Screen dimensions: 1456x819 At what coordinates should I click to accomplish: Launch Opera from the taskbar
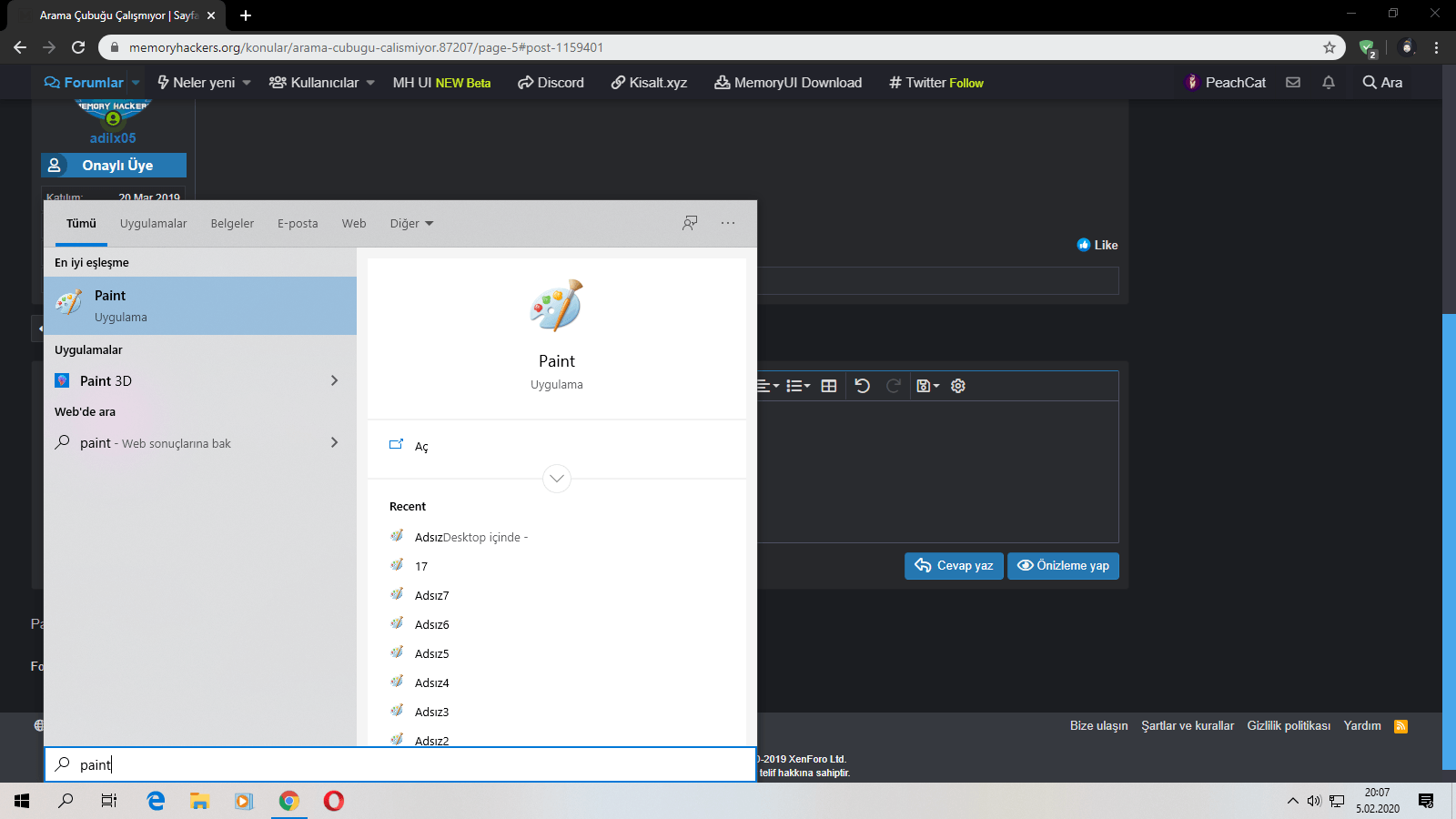tap(334, 801)
